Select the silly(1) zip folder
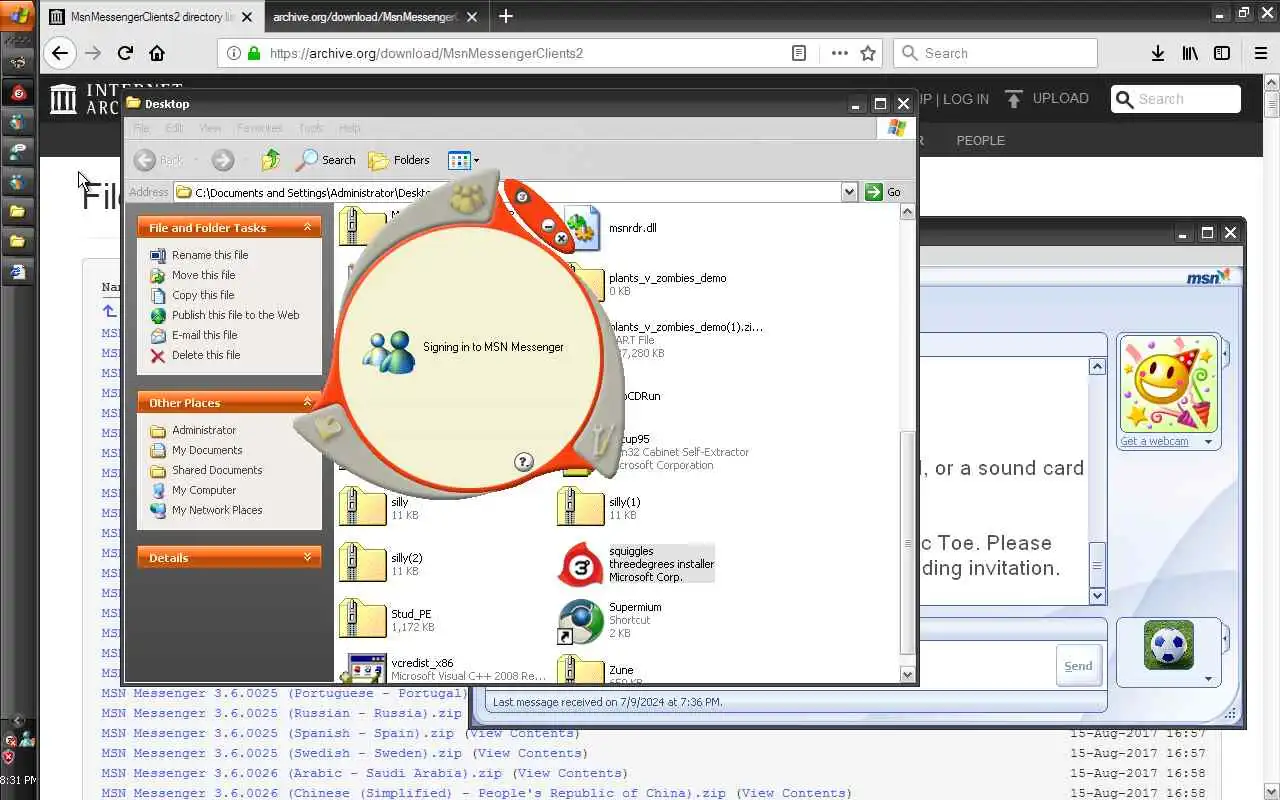 pos(581,505)
